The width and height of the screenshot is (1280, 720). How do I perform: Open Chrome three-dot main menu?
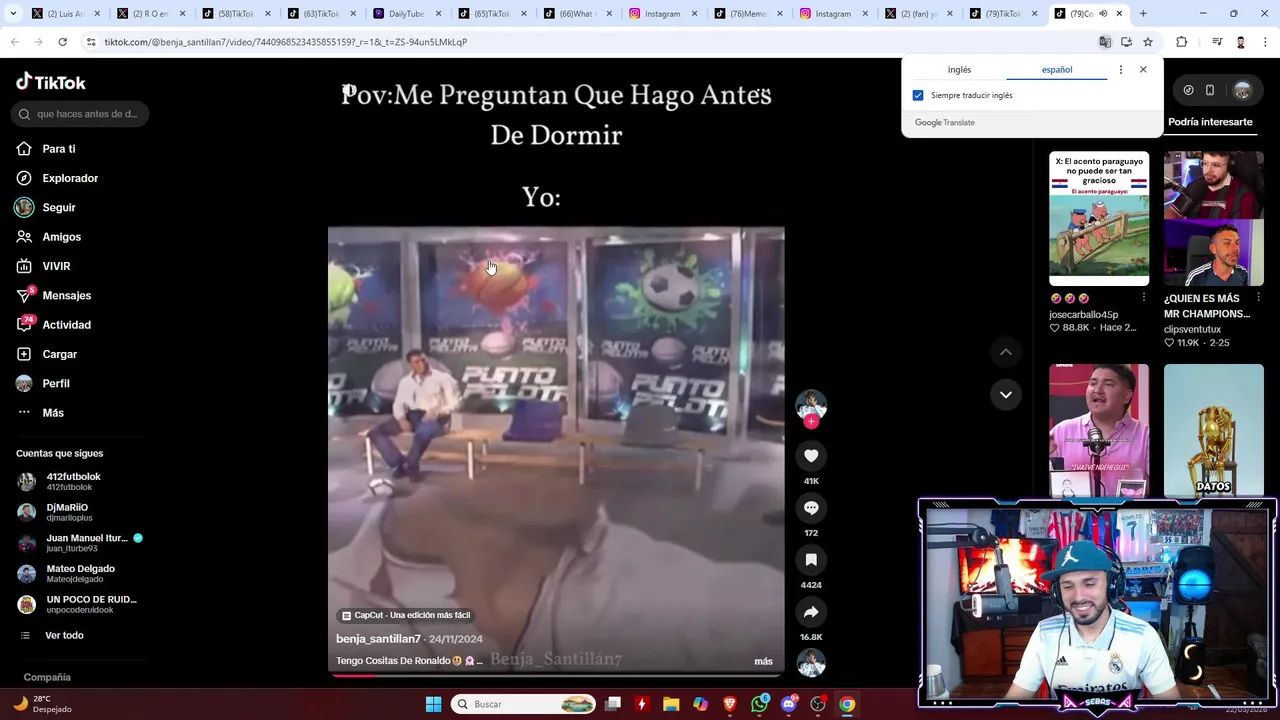[x=1264, y=42]
